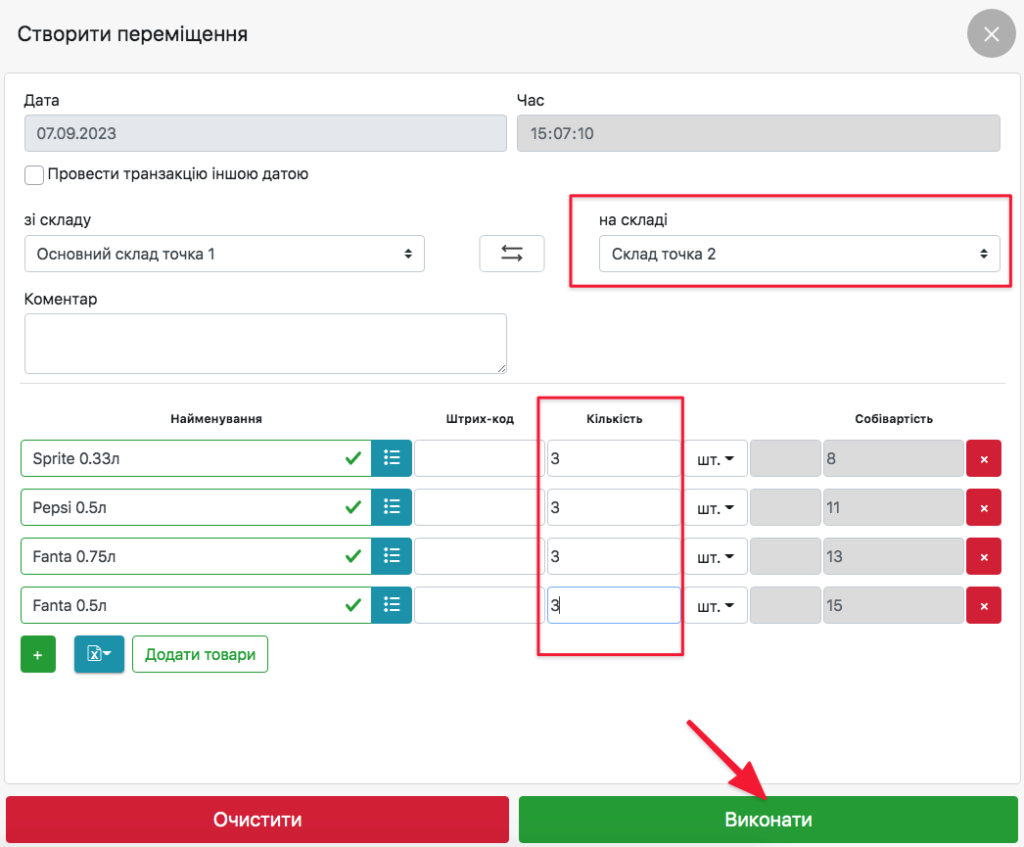Open product list icon for Fanta 0.75л
This screenshot has height=847, width=1024.
pos(391,556)
